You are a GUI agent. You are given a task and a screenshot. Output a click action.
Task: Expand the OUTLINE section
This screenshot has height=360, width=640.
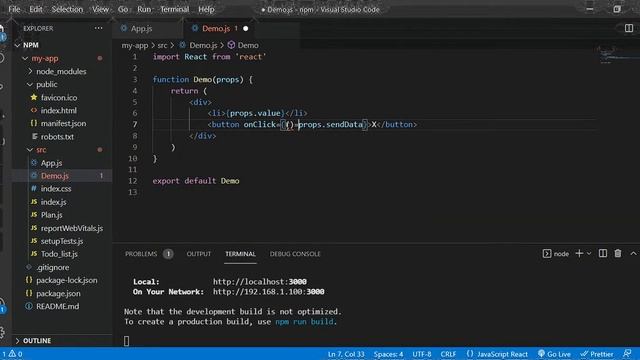click(x=37, y=340)
